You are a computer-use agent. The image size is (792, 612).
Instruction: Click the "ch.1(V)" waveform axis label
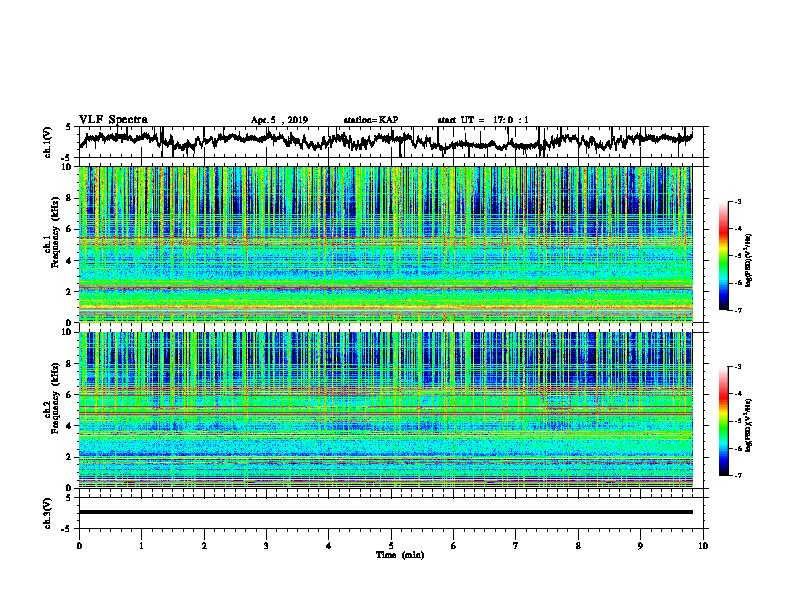tap(48, 142)
